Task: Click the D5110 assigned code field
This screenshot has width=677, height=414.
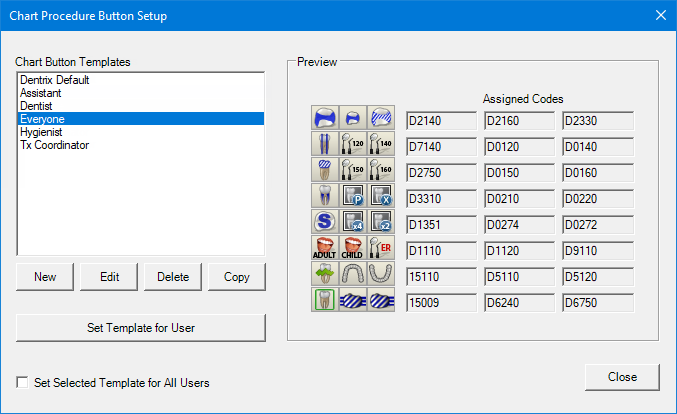Action: (x=519, y=277)
